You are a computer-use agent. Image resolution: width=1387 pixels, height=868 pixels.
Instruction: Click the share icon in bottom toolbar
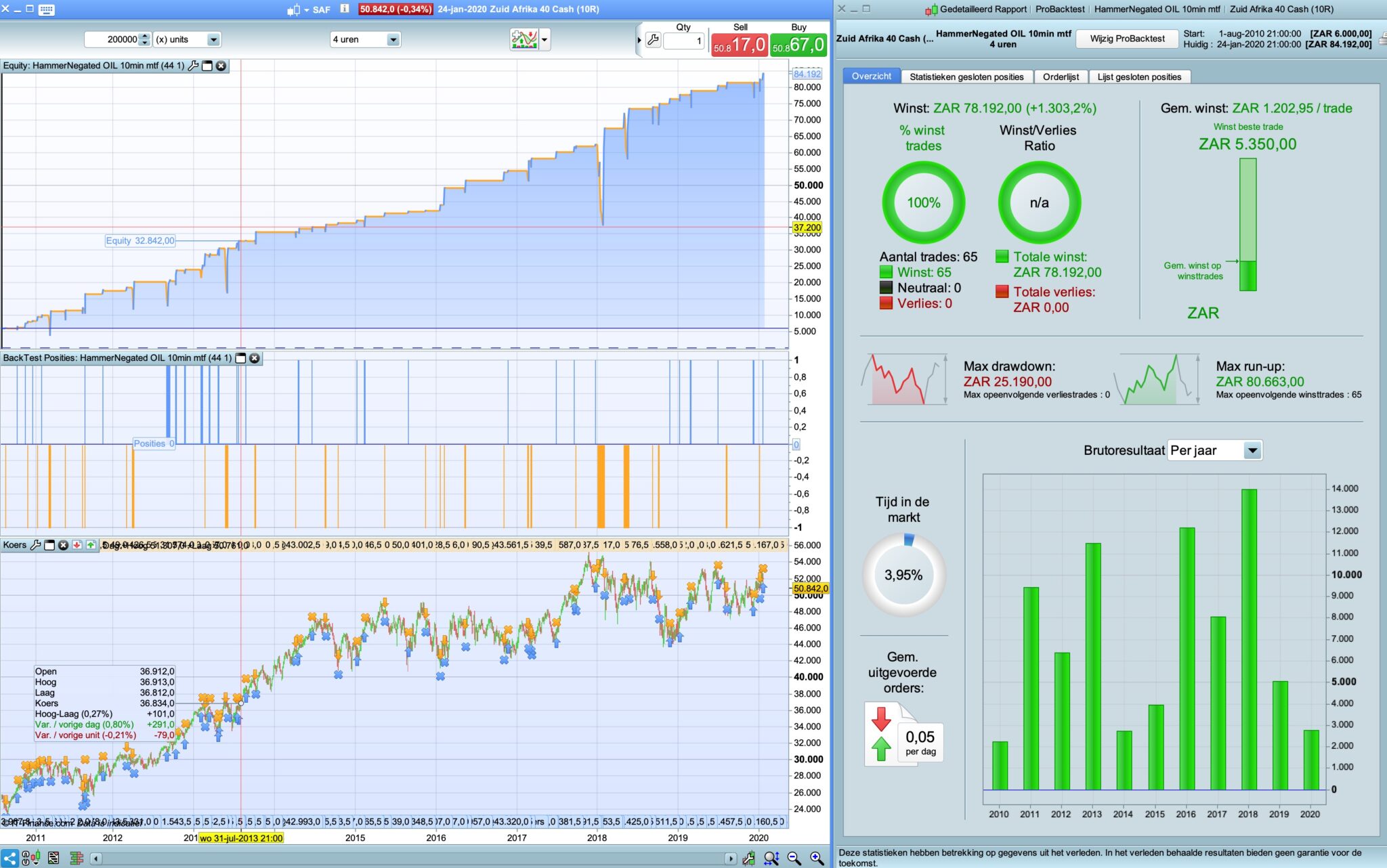pyautogui.click(x=9, y=859)
